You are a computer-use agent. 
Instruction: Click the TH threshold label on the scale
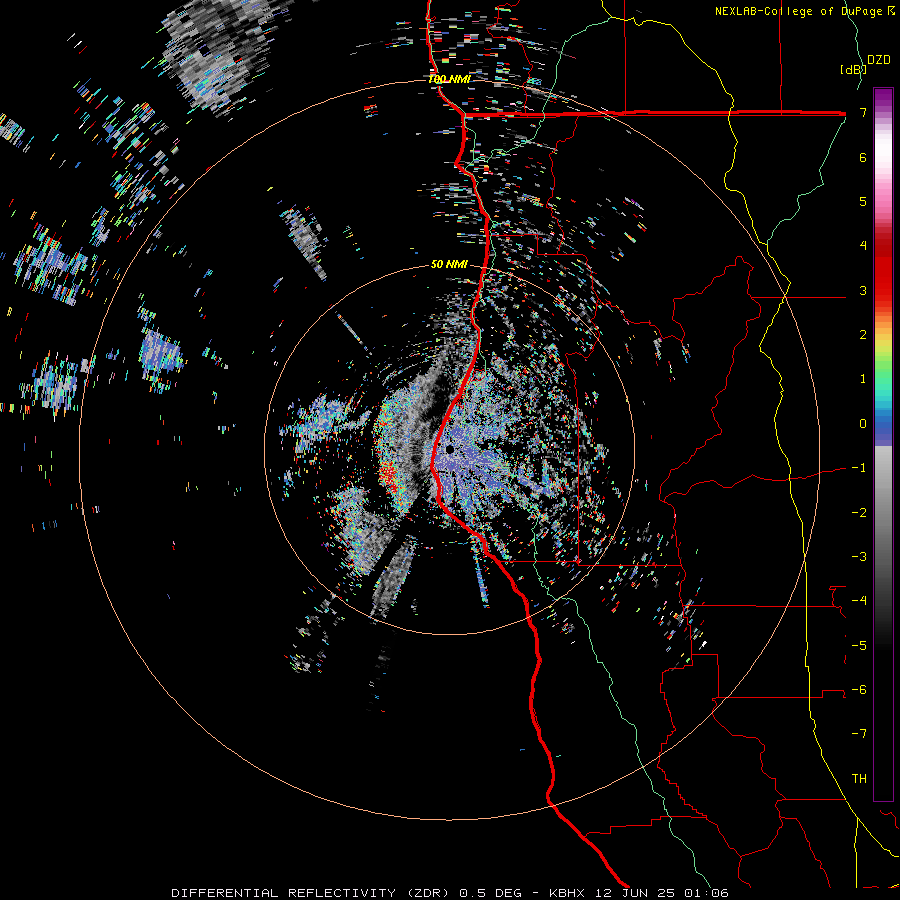(x=859, y=779)
